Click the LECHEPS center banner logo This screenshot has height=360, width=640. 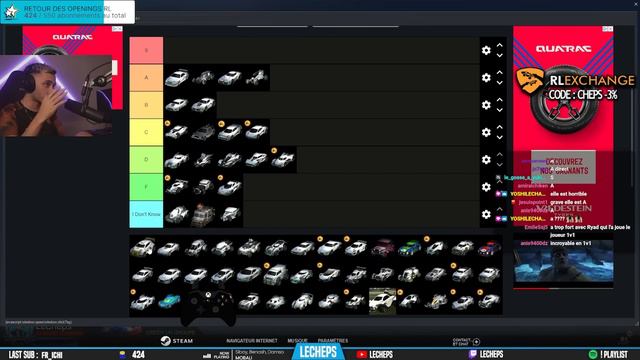click(x=318, y=352)
